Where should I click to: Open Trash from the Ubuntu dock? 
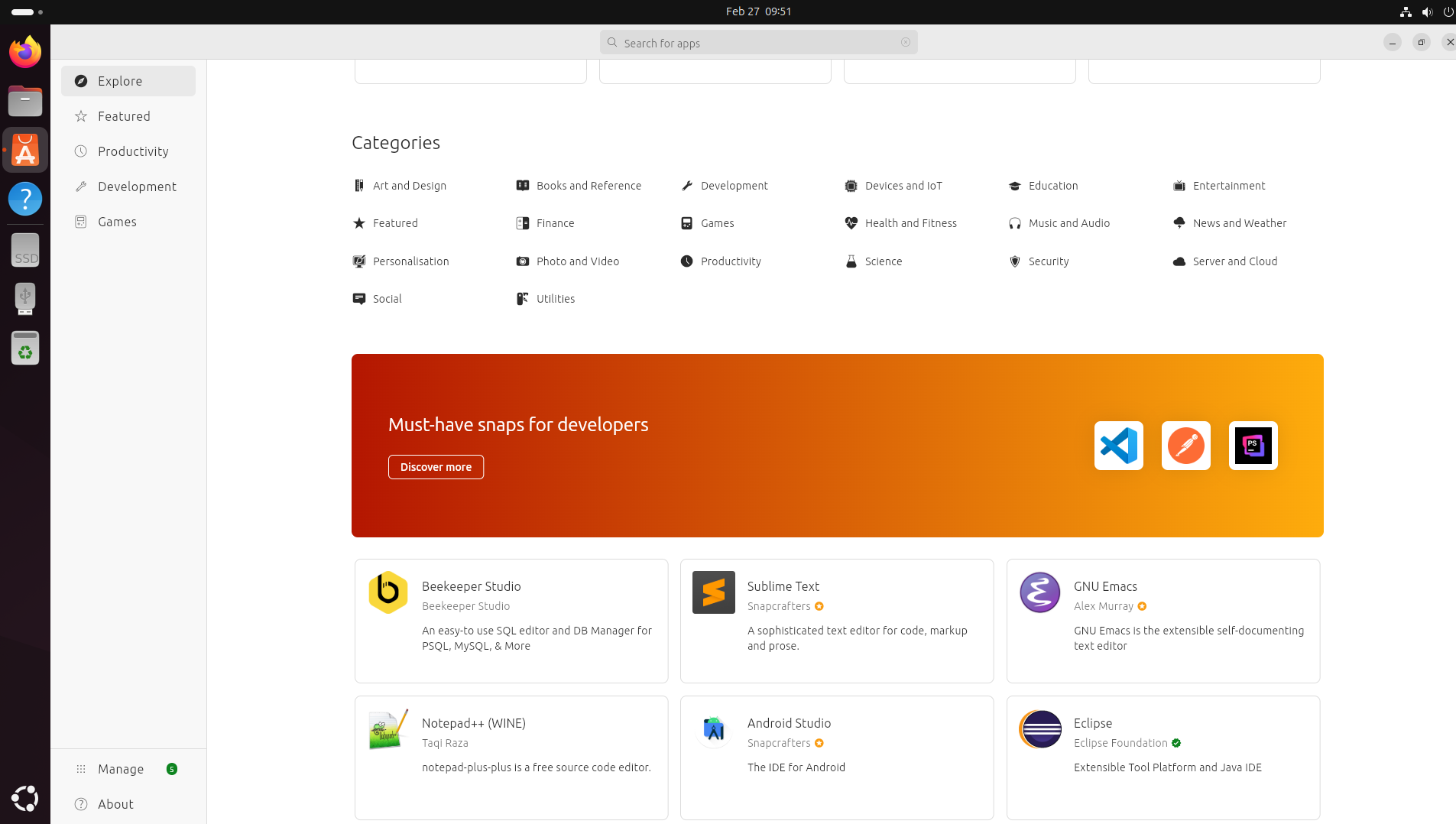25,348
